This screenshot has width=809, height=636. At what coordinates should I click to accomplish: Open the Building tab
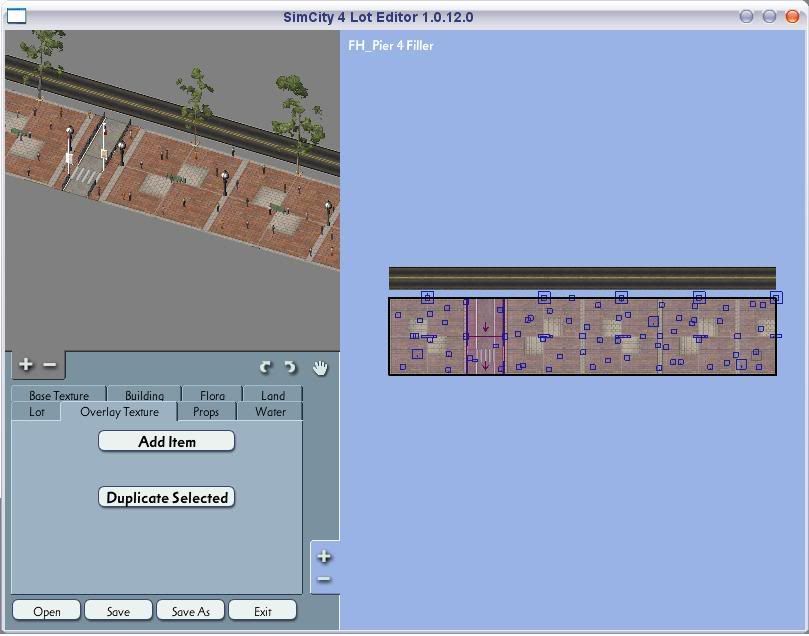(x=144, y=395)
